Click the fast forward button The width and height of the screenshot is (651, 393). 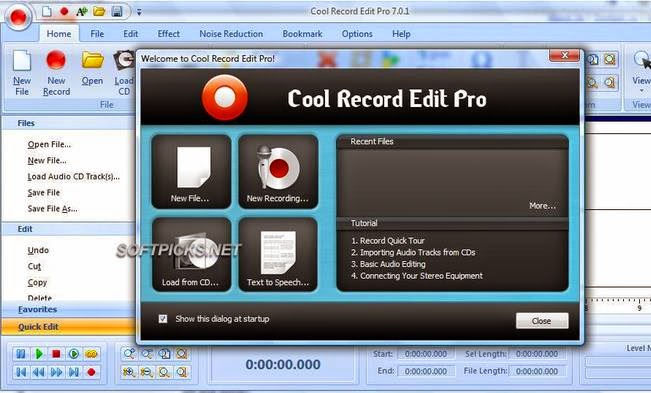56,372
